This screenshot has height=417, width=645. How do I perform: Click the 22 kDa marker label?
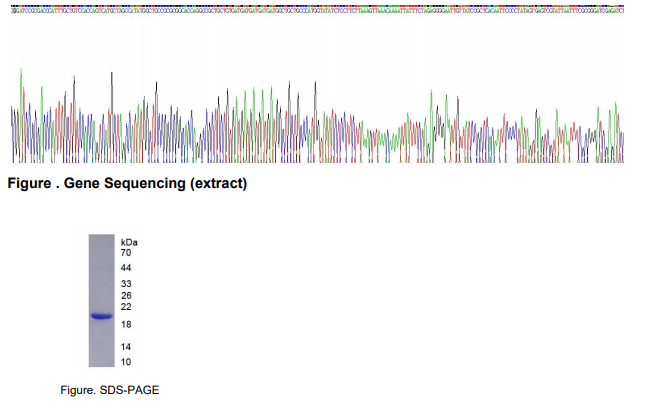coord(127,307)
